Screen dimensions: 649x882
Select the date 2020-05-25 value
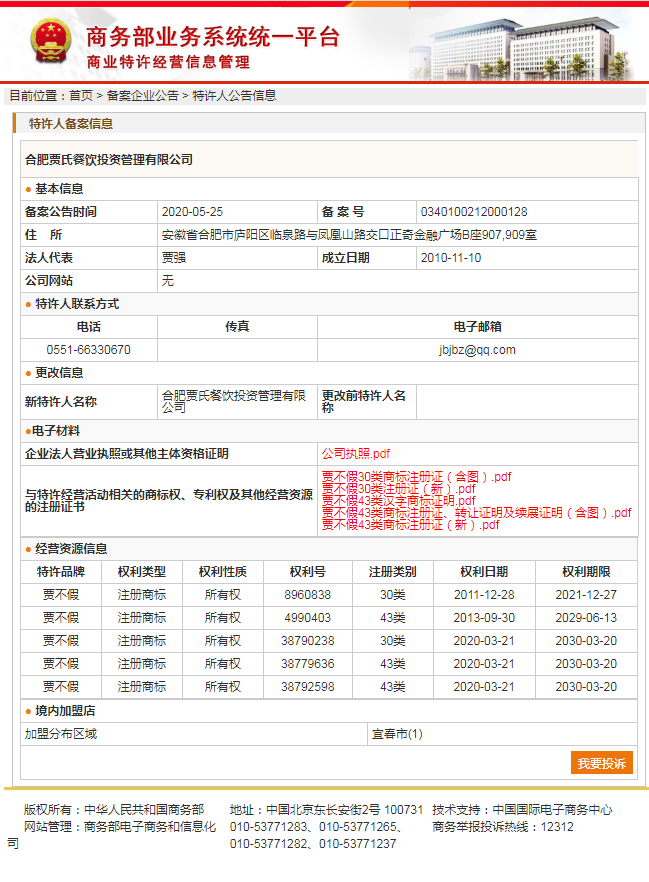pos(192,212)
